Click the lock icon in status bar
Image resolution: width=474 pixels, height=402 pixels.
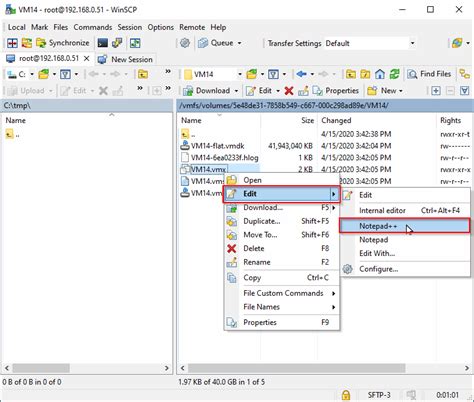pyautogui.click(x=346, y=395)
